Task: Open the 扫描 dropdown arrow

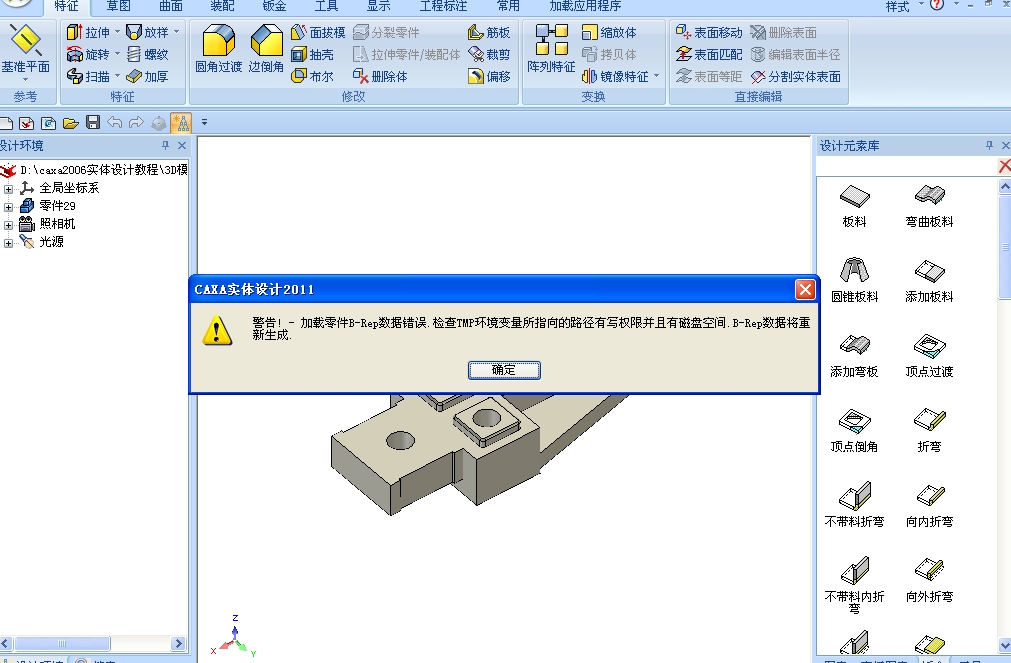Action: pyautogui.click(x=117, y=75)
